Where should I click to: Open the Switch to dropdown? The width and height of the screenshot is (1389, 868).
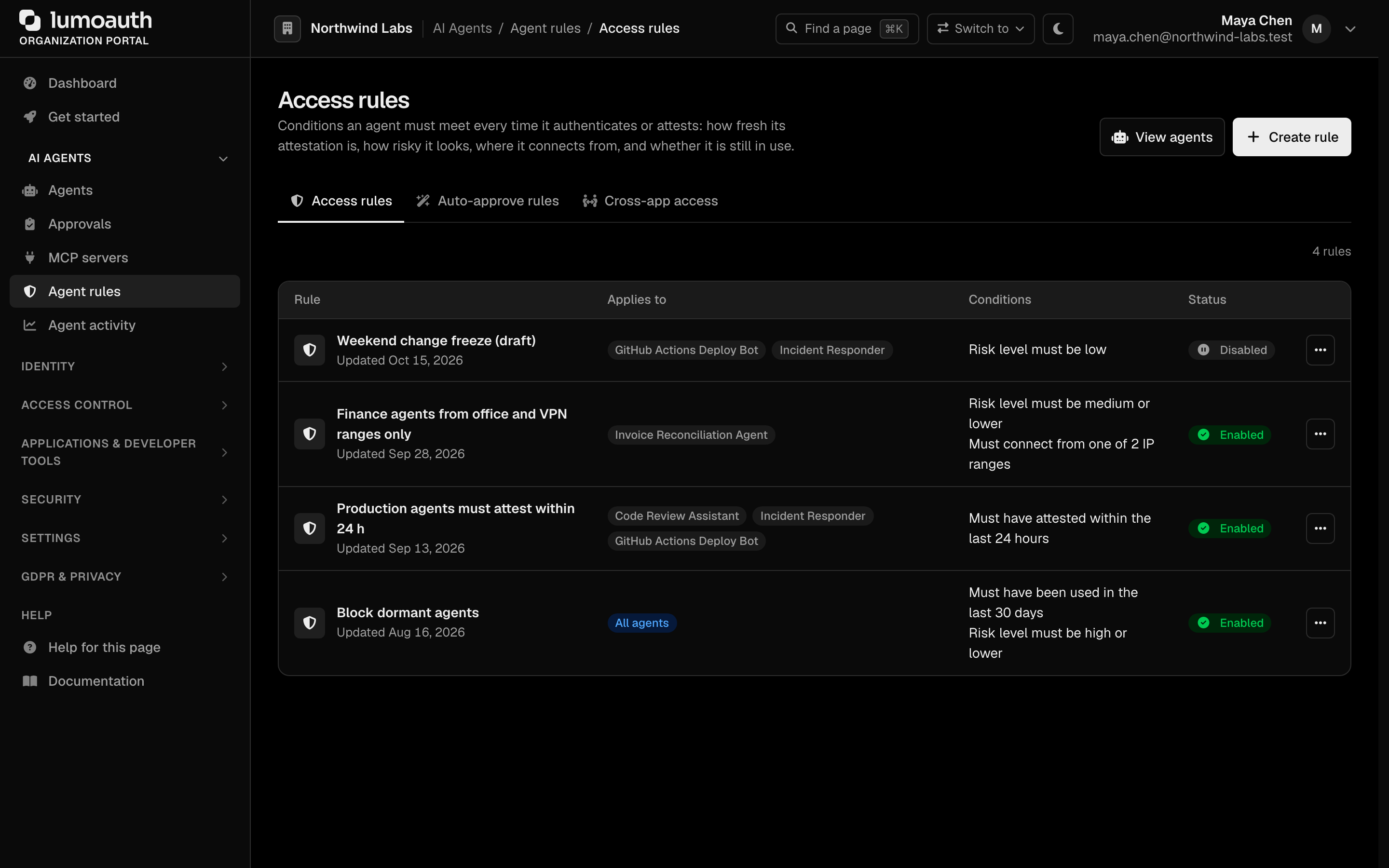click(x=980, y=28)
